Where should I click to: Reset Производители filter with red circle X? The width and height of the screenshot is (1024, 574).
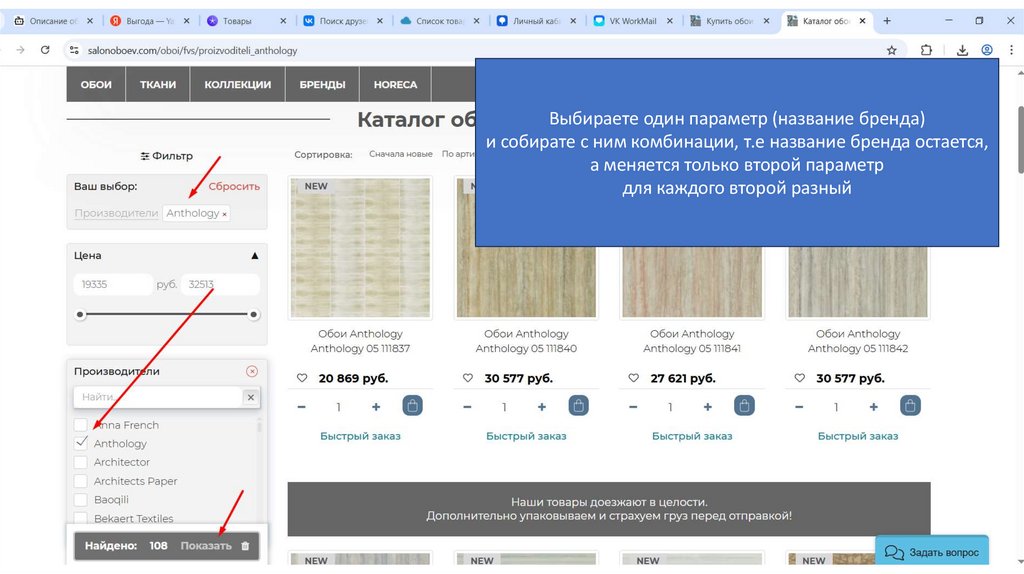(x=252, y=372)
